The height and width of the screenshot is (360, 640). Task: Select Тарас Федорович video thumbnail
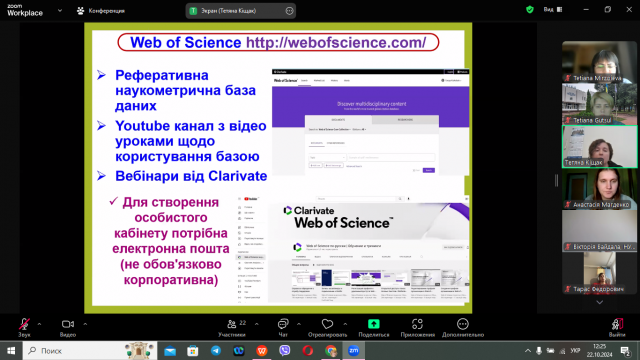point(599,273)
